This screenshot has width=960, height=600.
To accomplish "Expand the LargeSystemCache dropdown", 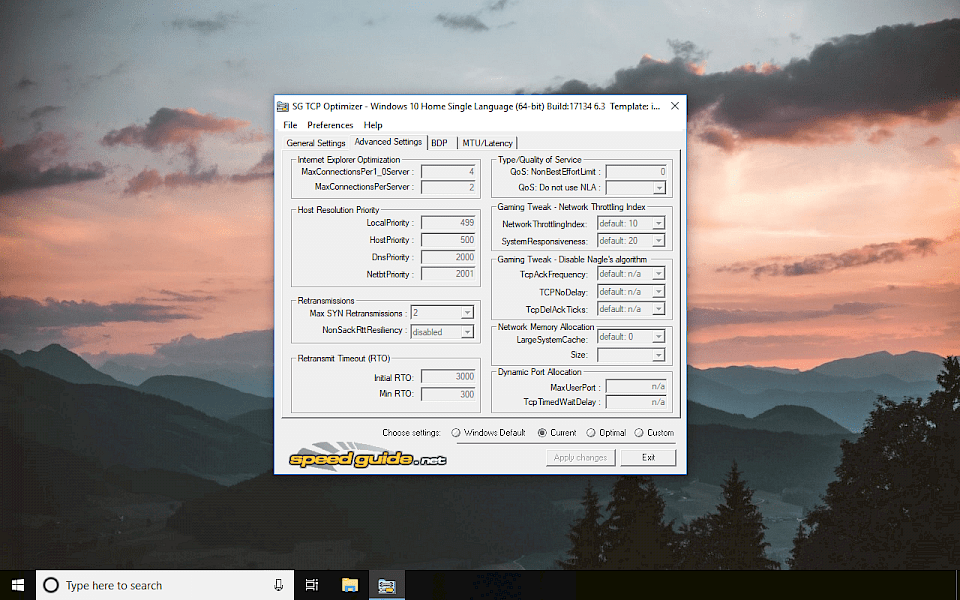I will (x=658, y=337).
